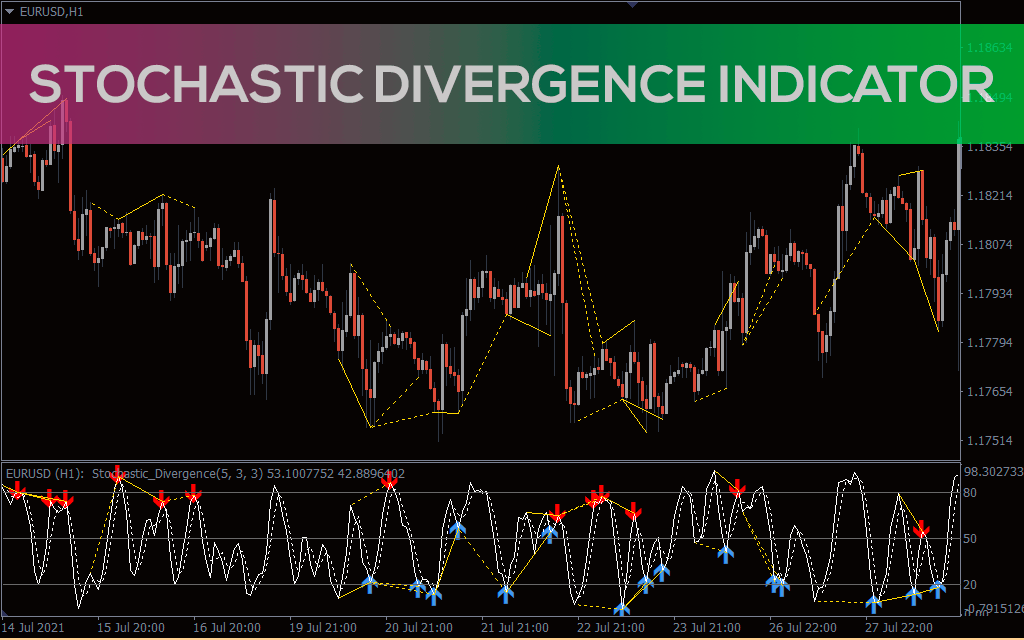Click the leftmost blue up arrow signal
Viewport: 1024px width, 640px height.
(369, 585)
